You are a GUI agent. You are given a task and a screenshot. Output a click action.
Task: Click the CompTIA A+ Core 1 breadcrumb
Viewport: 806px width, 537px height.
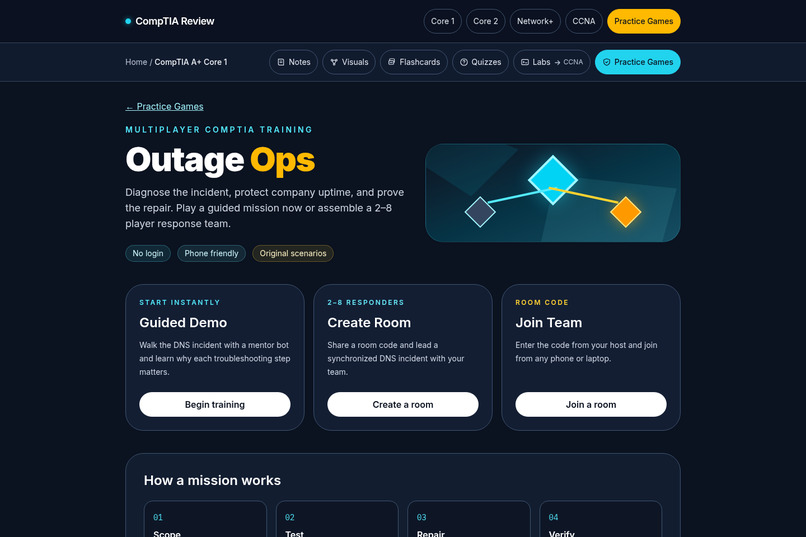point(191,62)
